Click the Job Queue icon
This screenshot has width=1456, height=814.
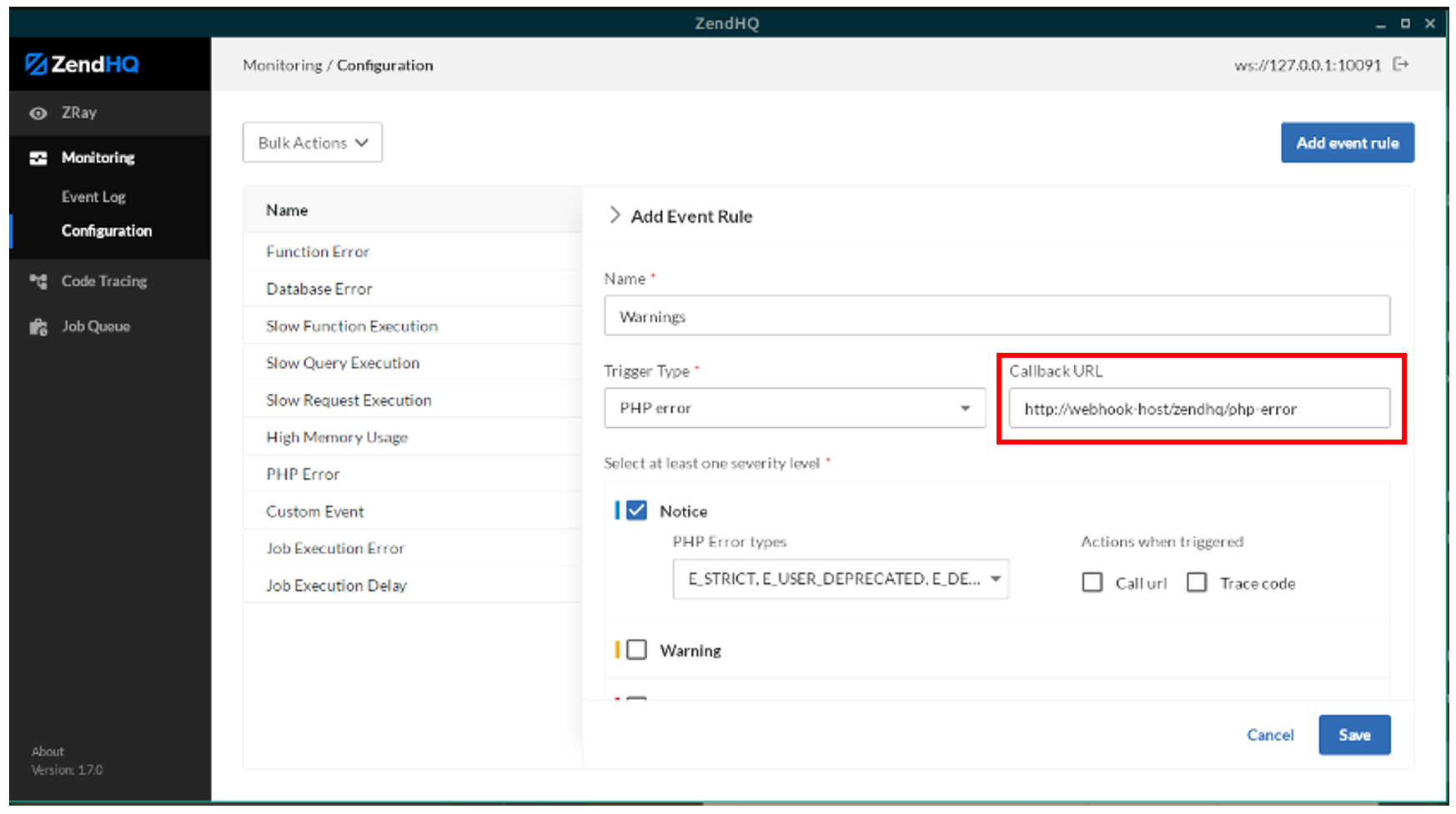(x=38, y=327)
